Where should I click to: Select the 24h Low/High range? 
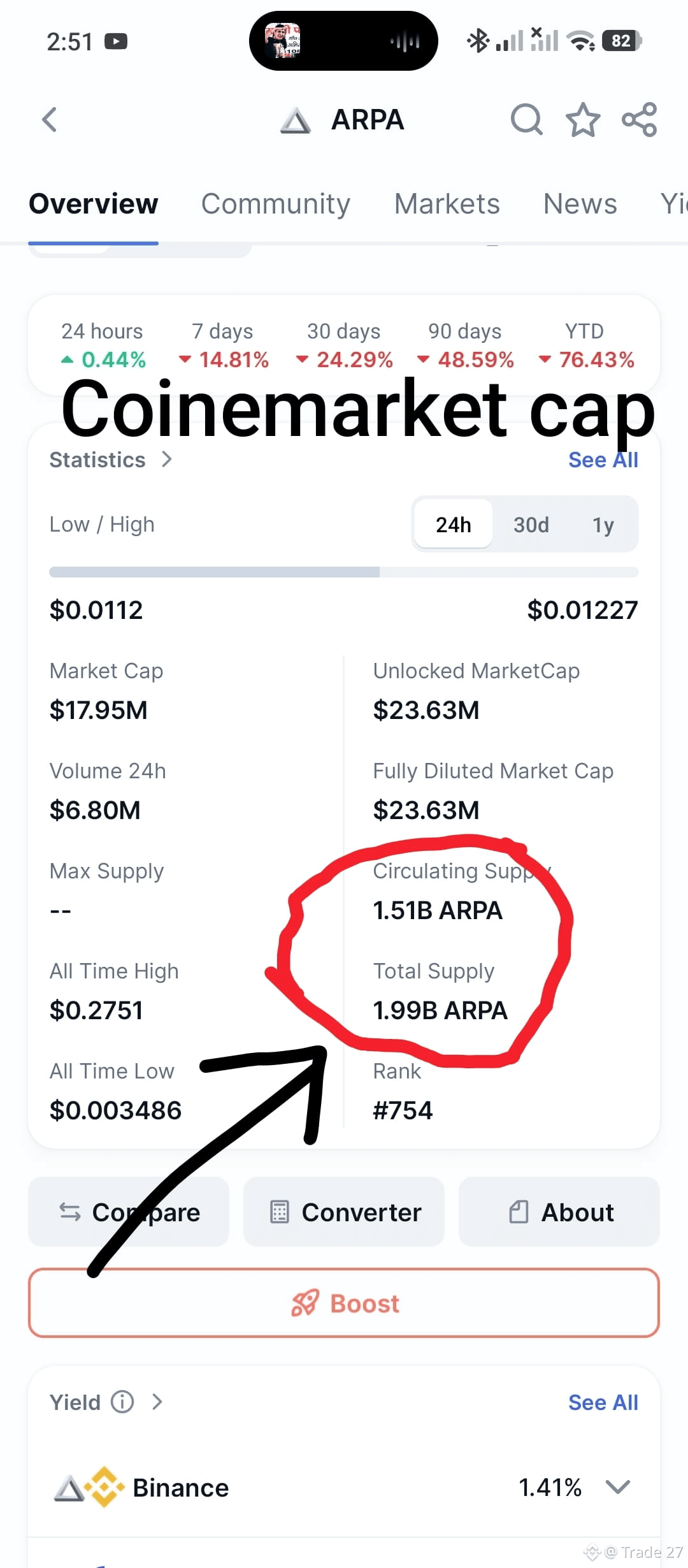[x=453, y=524]
